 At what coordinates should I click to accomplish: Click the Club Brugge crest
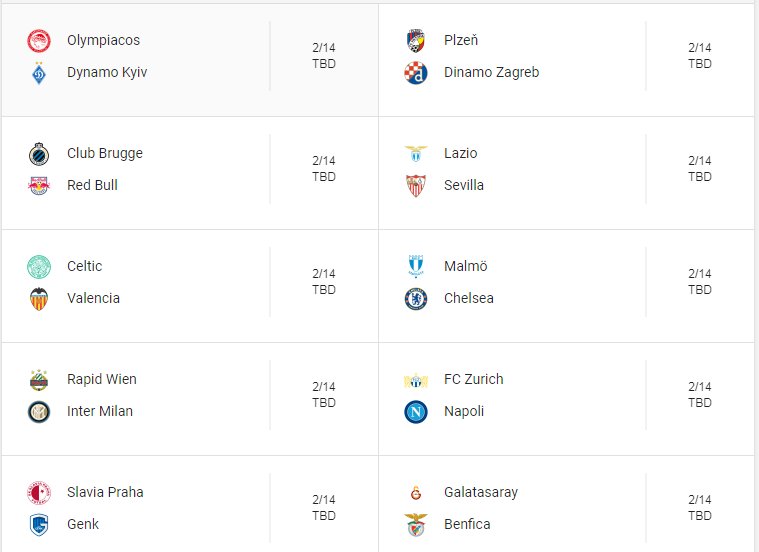[x=39, y=154]
